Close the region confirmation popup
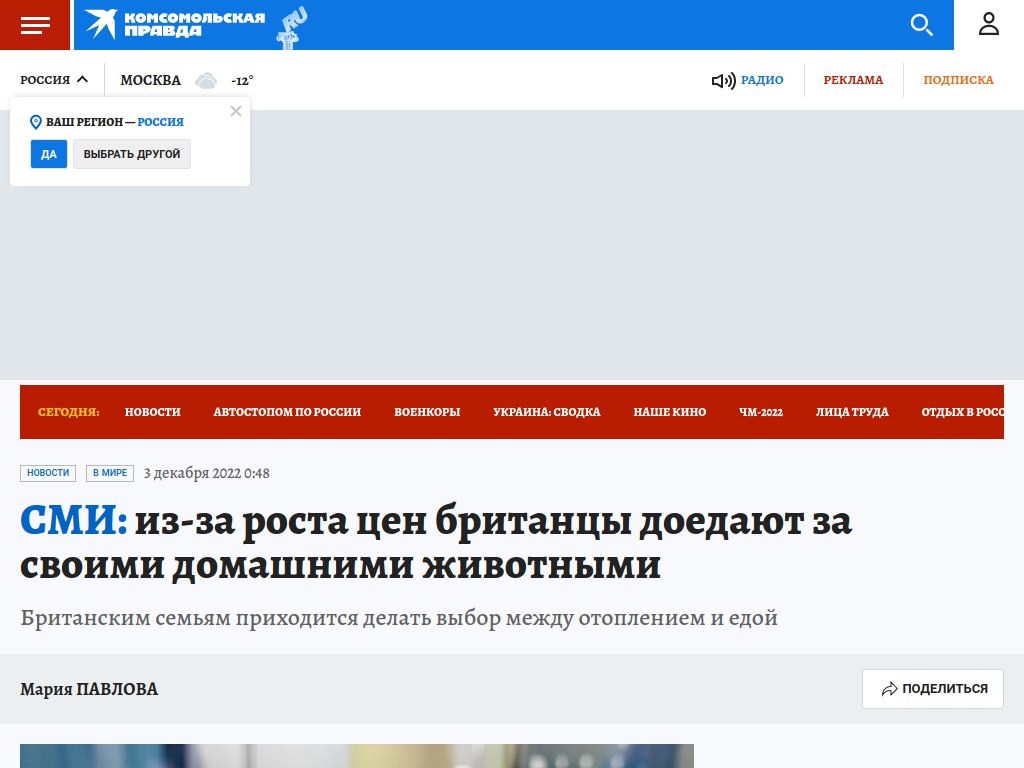Screen dimensions: 1024x768 tap(236, 111)
